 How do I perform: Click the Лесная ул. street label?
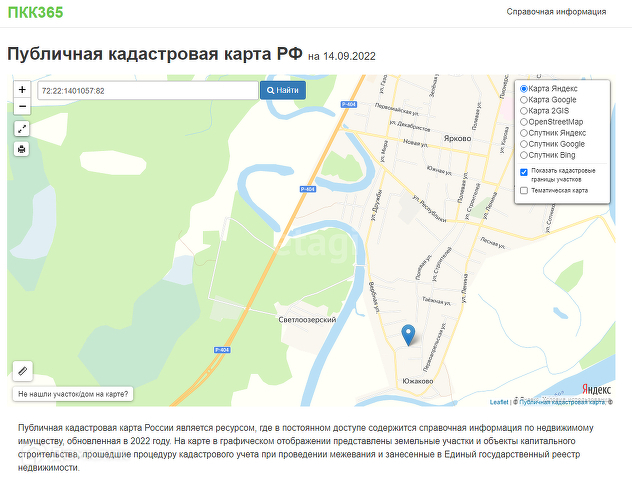(x=492, y=243)
